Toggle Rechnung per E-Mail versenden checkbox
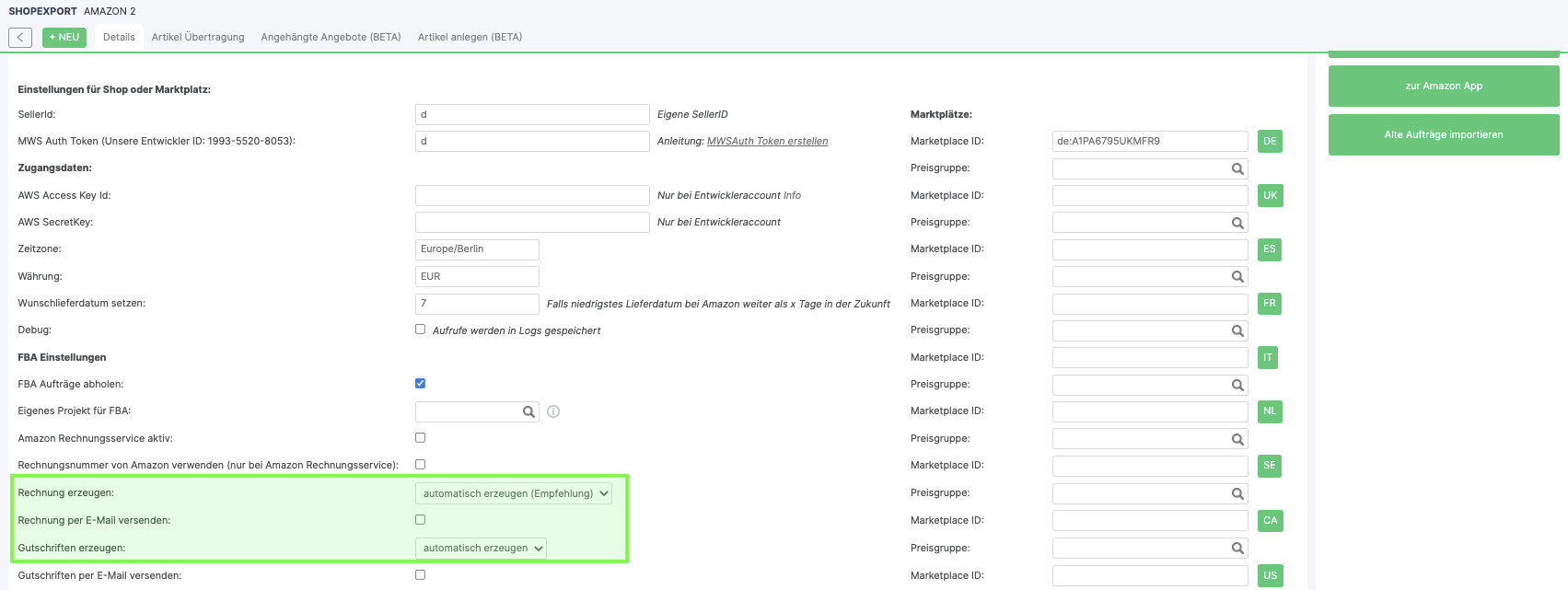The height and width of the screenshot is (590, 1568). (x=420, y=520)
